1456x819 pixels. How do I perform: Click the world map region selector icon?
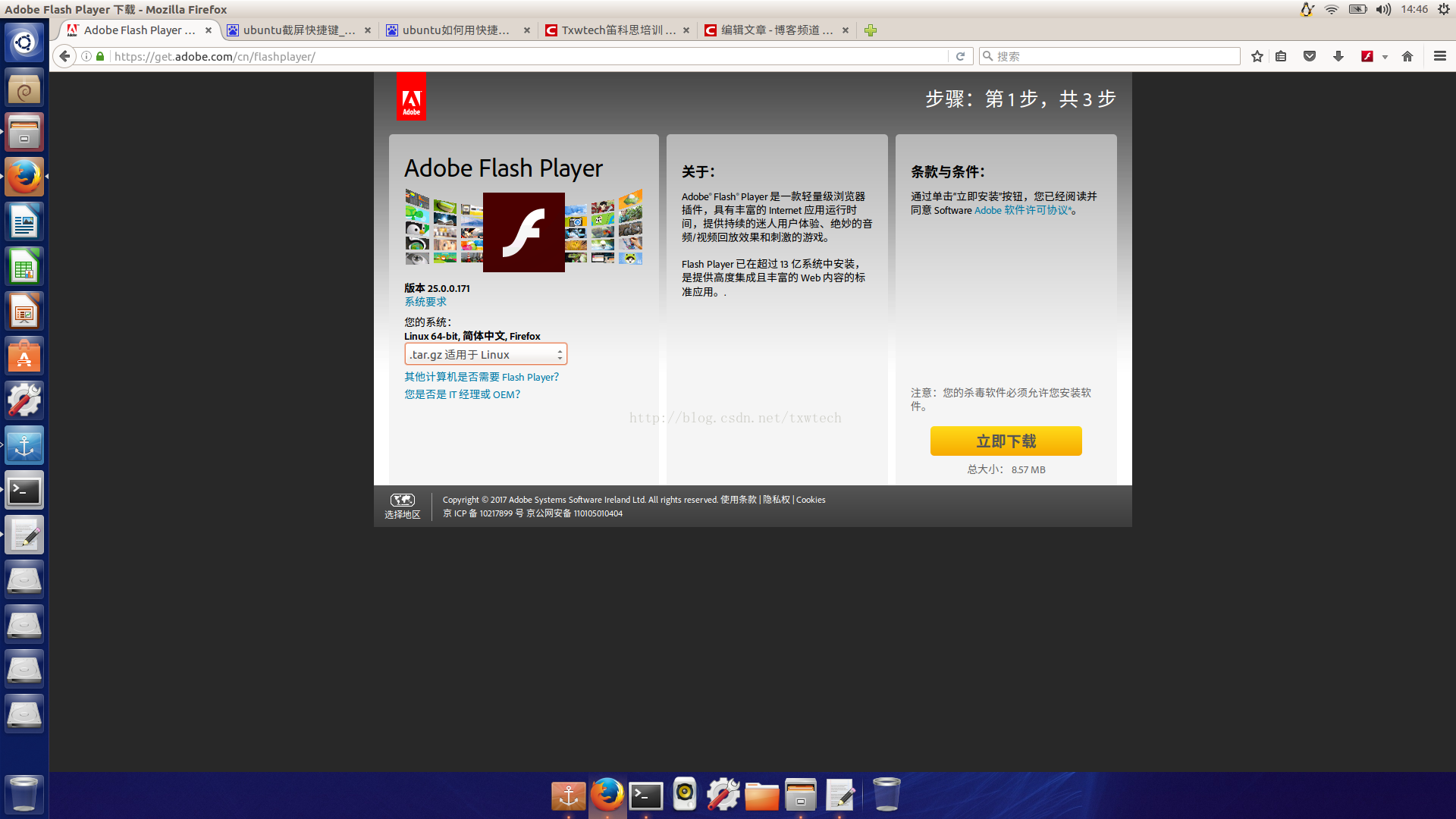(402, 500)
